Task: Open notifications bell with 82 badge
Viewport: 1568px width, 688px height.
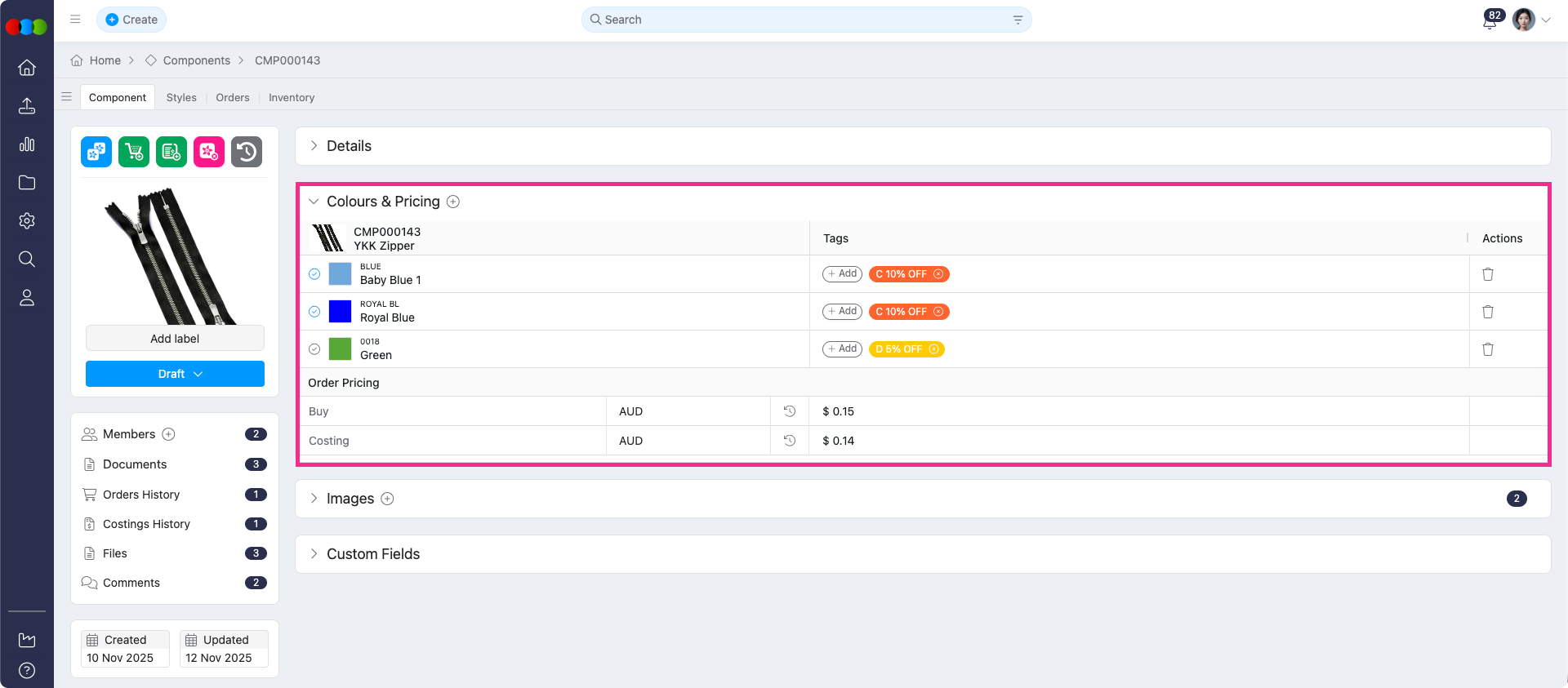Action: (x=1489, y=21)
